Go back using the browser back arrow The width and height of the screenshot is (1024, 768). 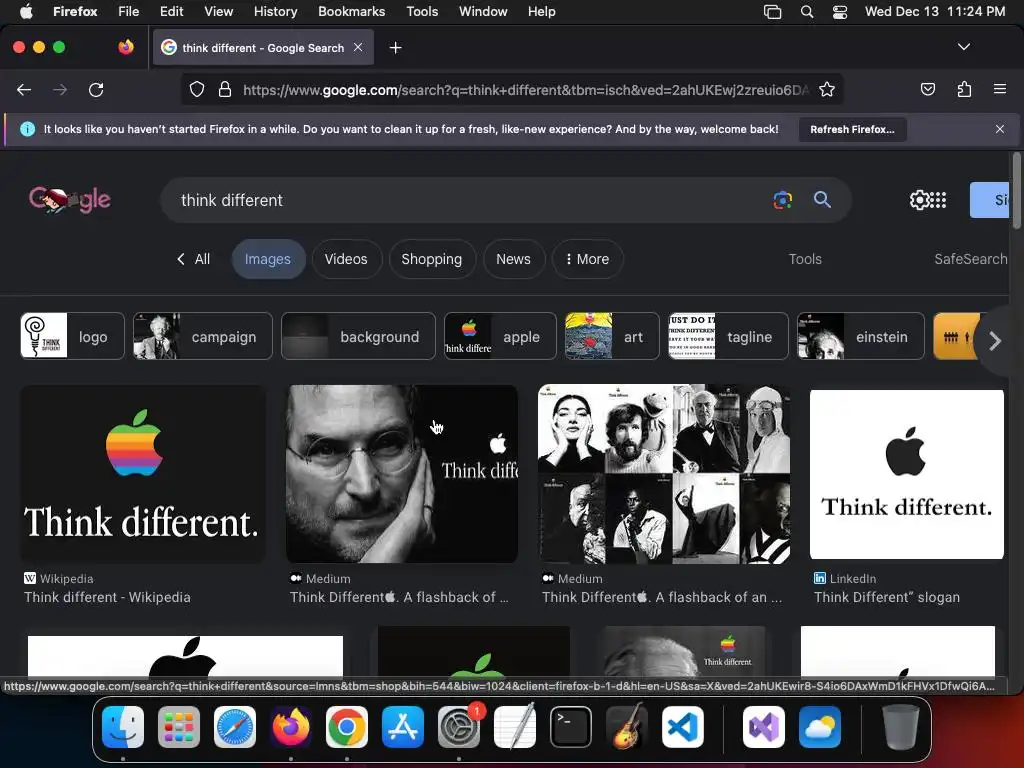pyautogui.click(x=24, y=89)
